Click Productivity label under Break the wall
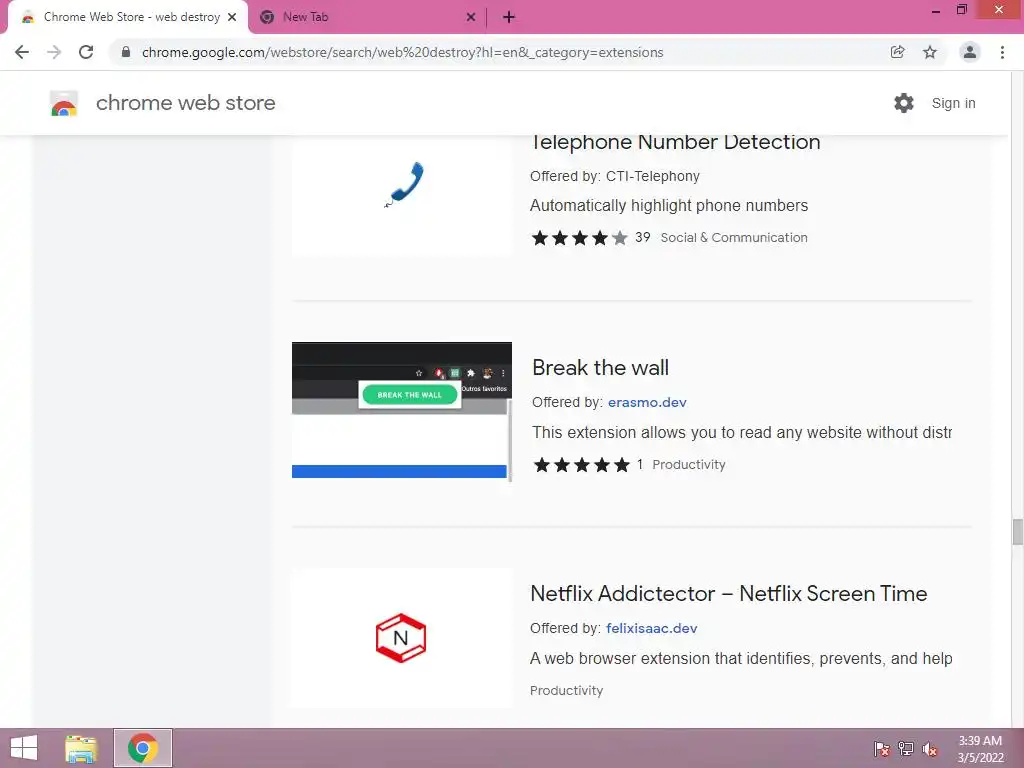Screen dimensions: 1024x768 (689, 465)
